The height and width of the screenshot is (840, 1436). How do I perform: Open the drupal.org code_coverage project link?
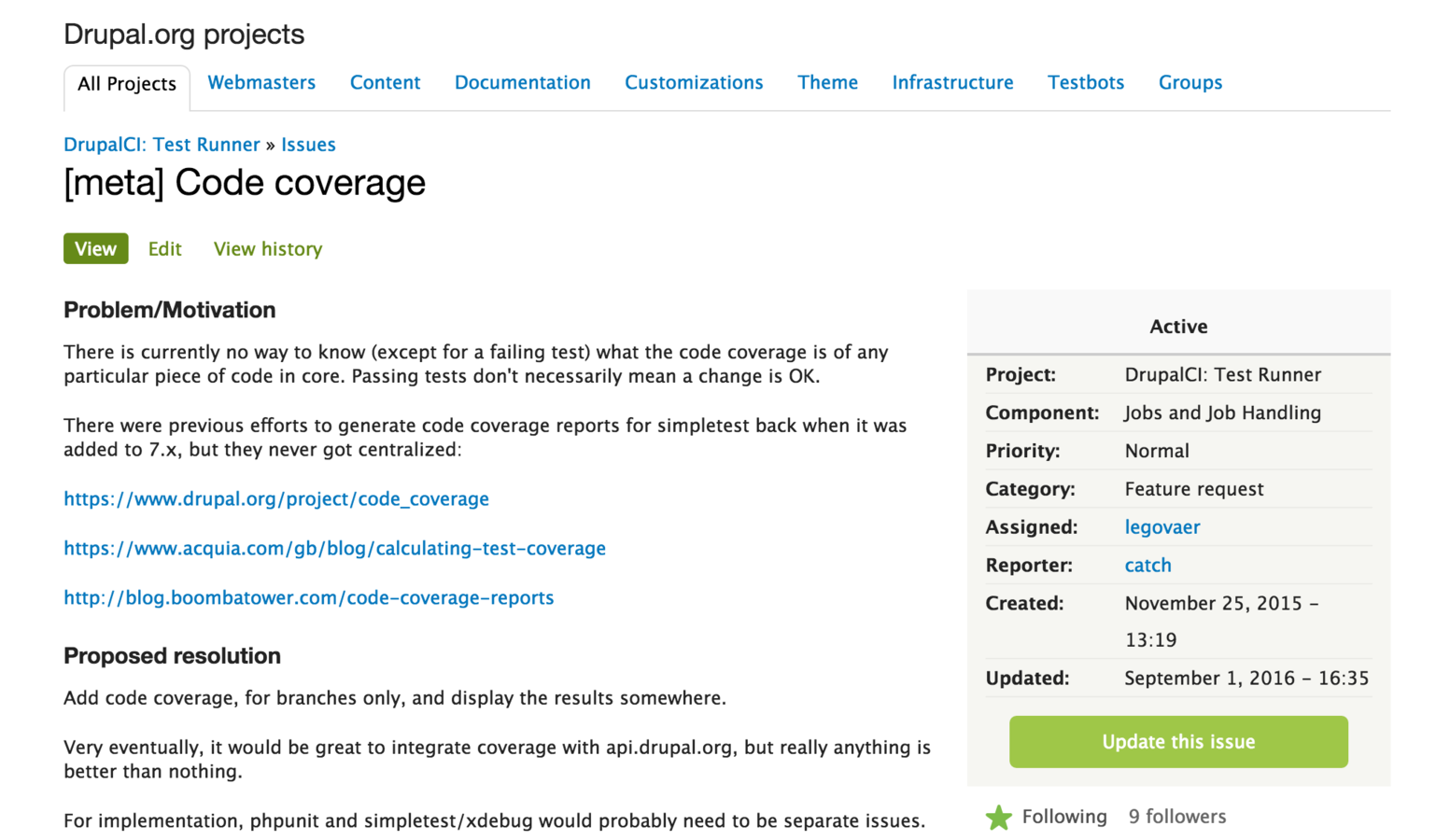[x=276, y=498]
